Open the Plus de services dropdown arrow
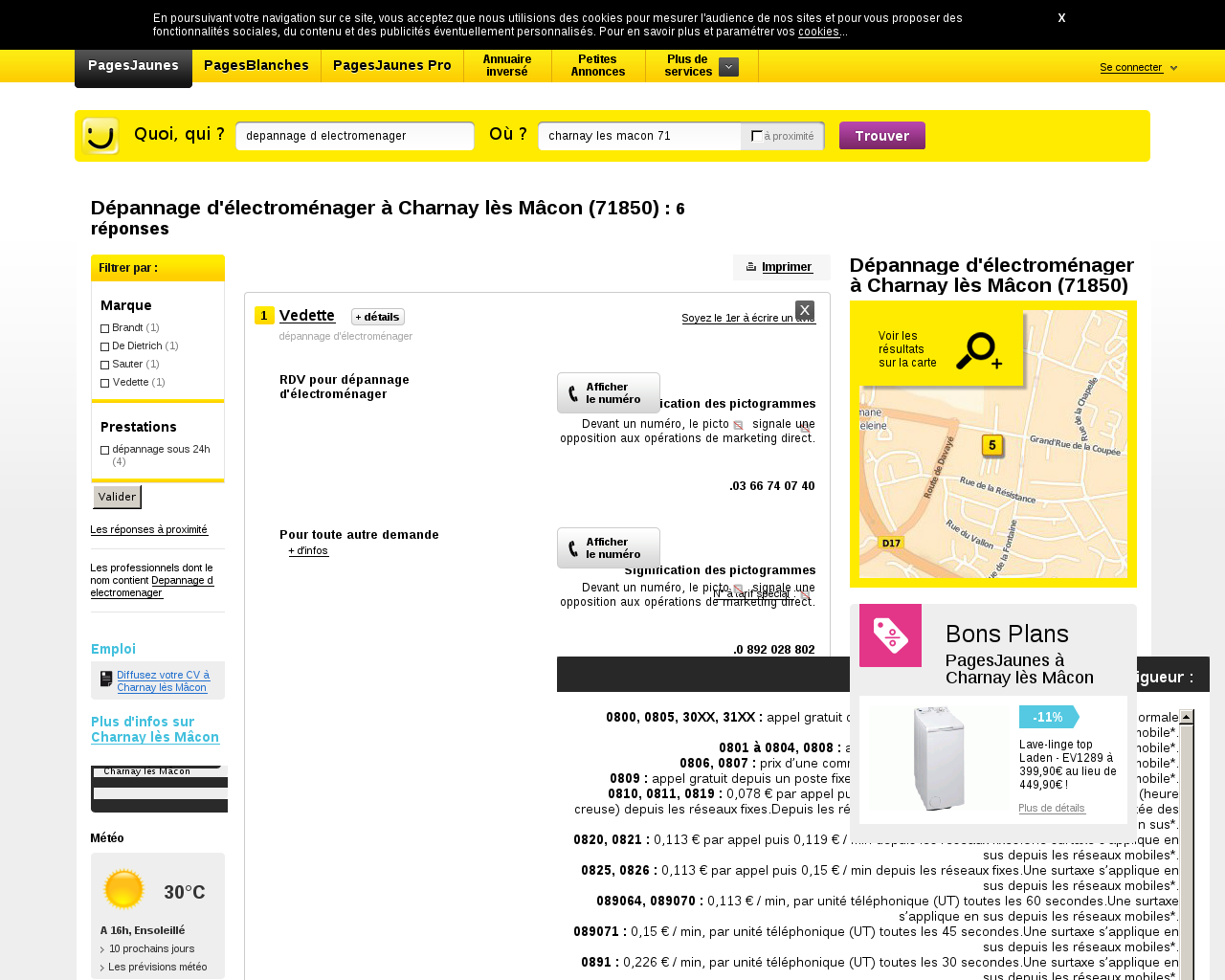The image size is (1225, 980). point(728,67)
